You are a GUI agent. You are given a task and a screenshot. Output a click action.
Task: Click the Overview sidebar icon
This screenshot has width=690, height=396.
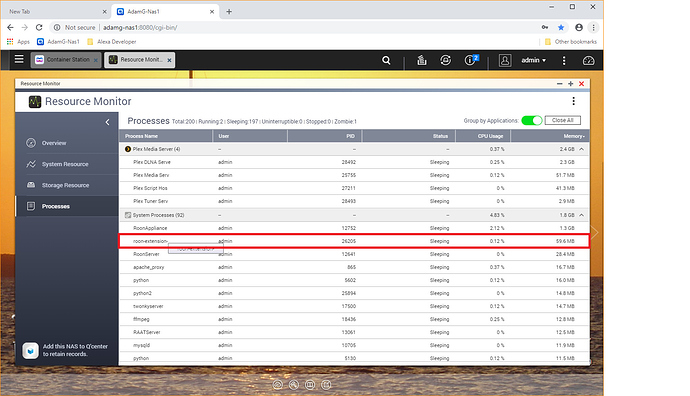[x=31, y=143]
